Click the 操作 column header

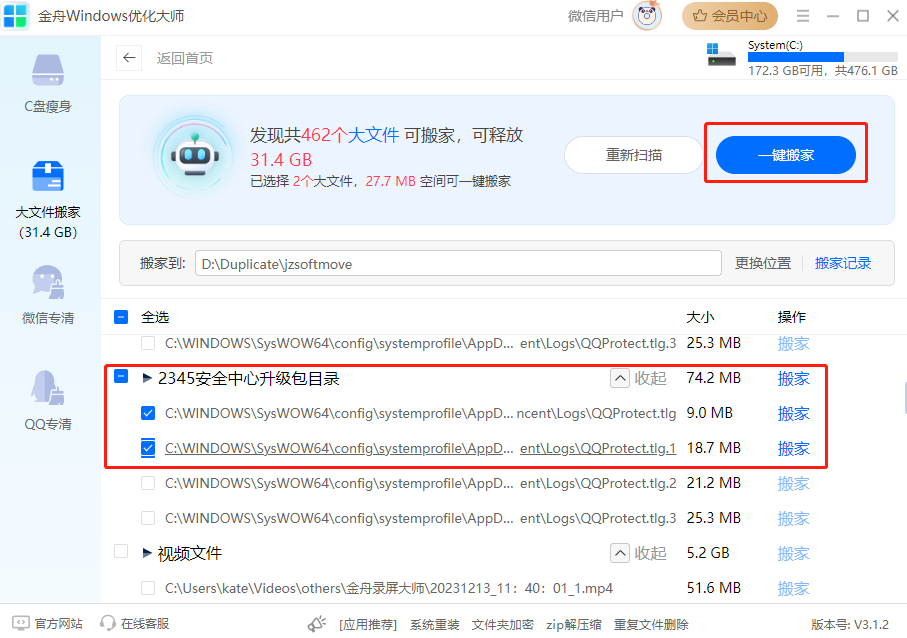791,317
